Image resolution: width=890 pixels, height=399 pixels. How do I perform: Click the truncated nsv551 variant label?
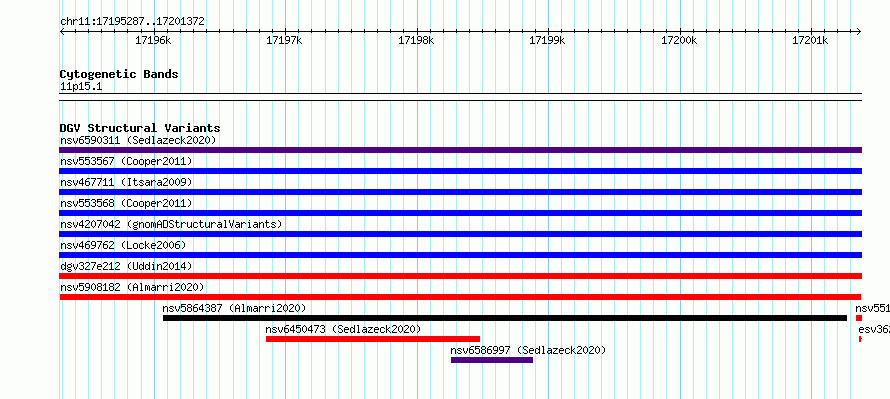click(872, 308)
